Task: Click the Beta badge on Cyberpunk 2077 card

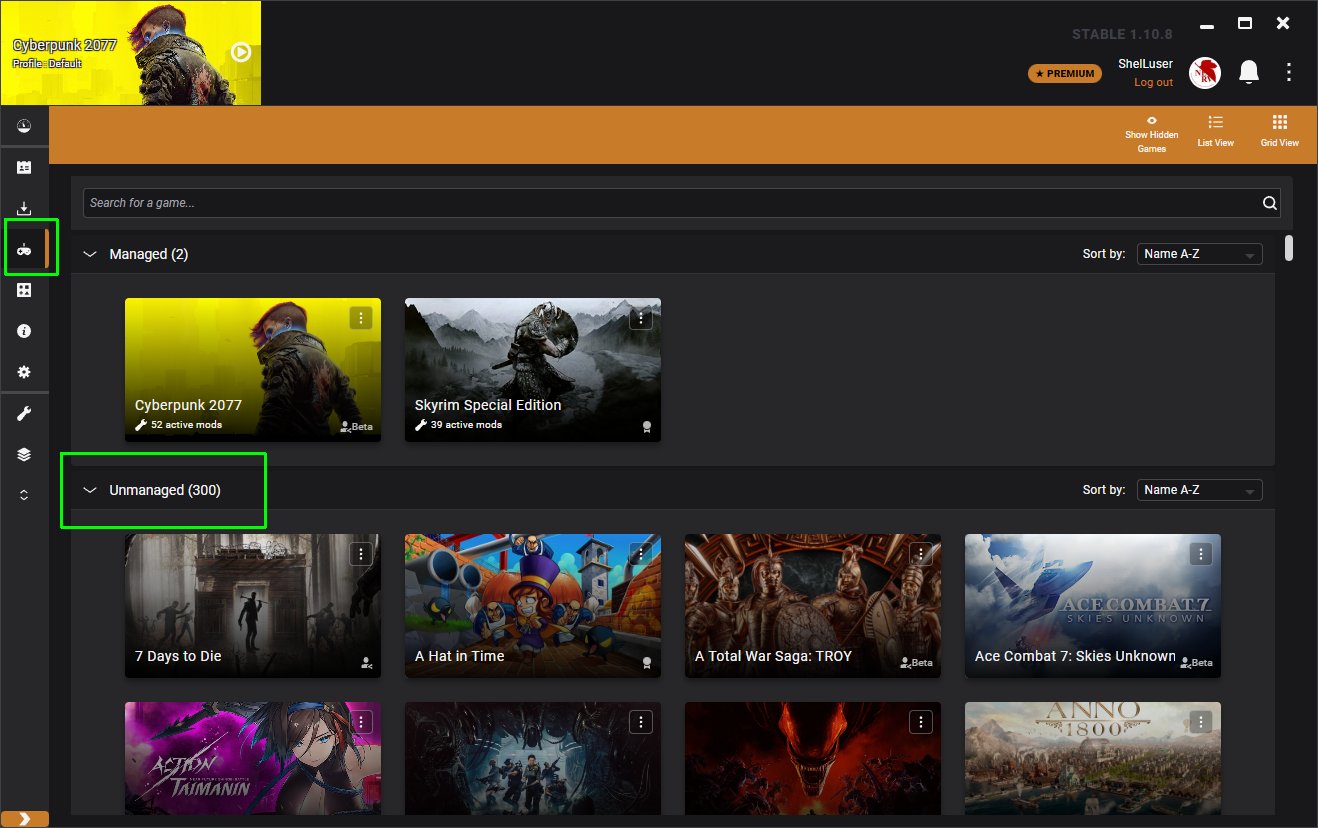Action: point(356,426)
